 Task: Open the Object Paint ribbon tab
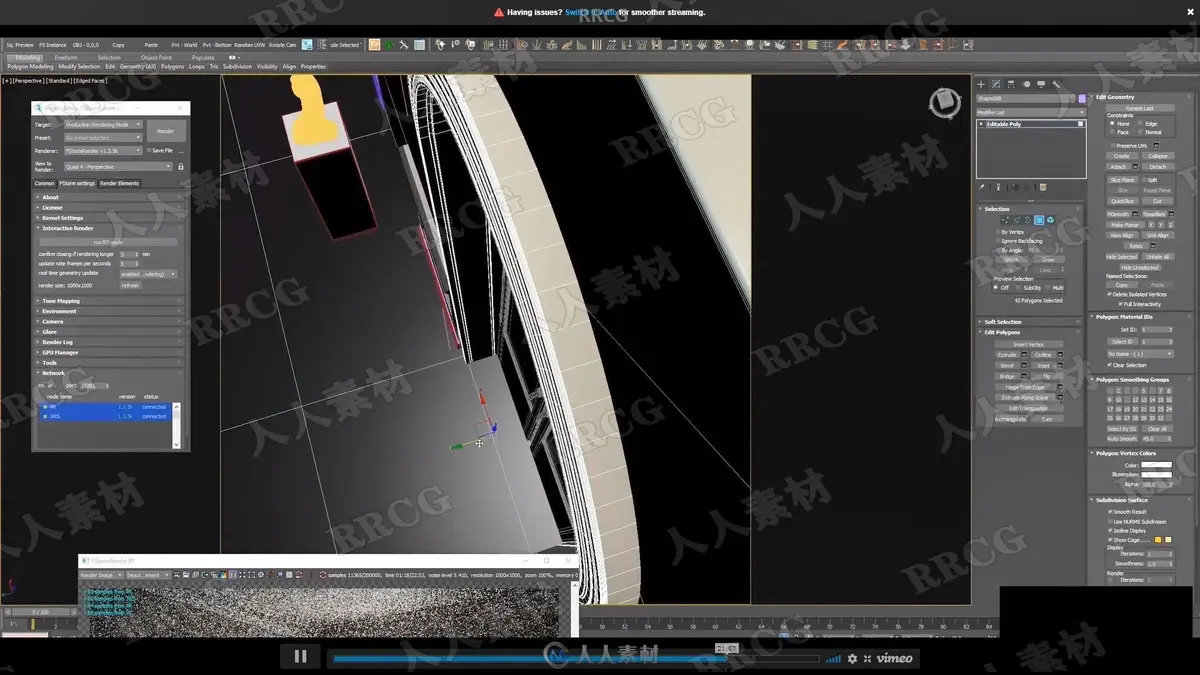(156, 58)
